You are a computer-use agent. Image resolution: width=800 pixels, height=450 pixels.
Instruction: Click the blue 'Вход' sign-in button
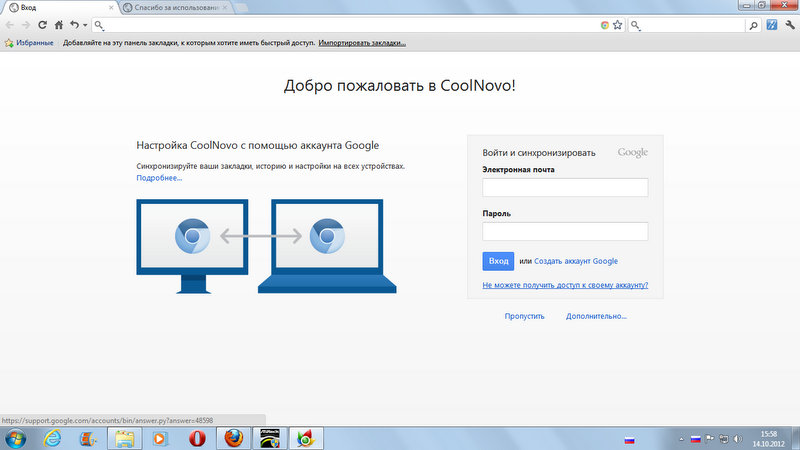(498, 261)
